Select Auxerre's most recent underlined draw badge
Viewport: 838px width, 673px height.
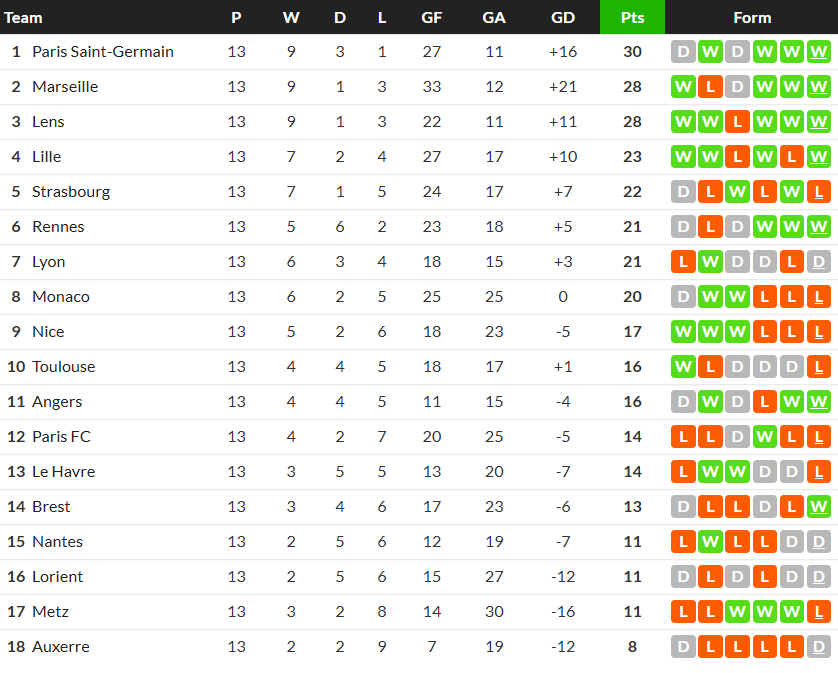pos(818,647)
